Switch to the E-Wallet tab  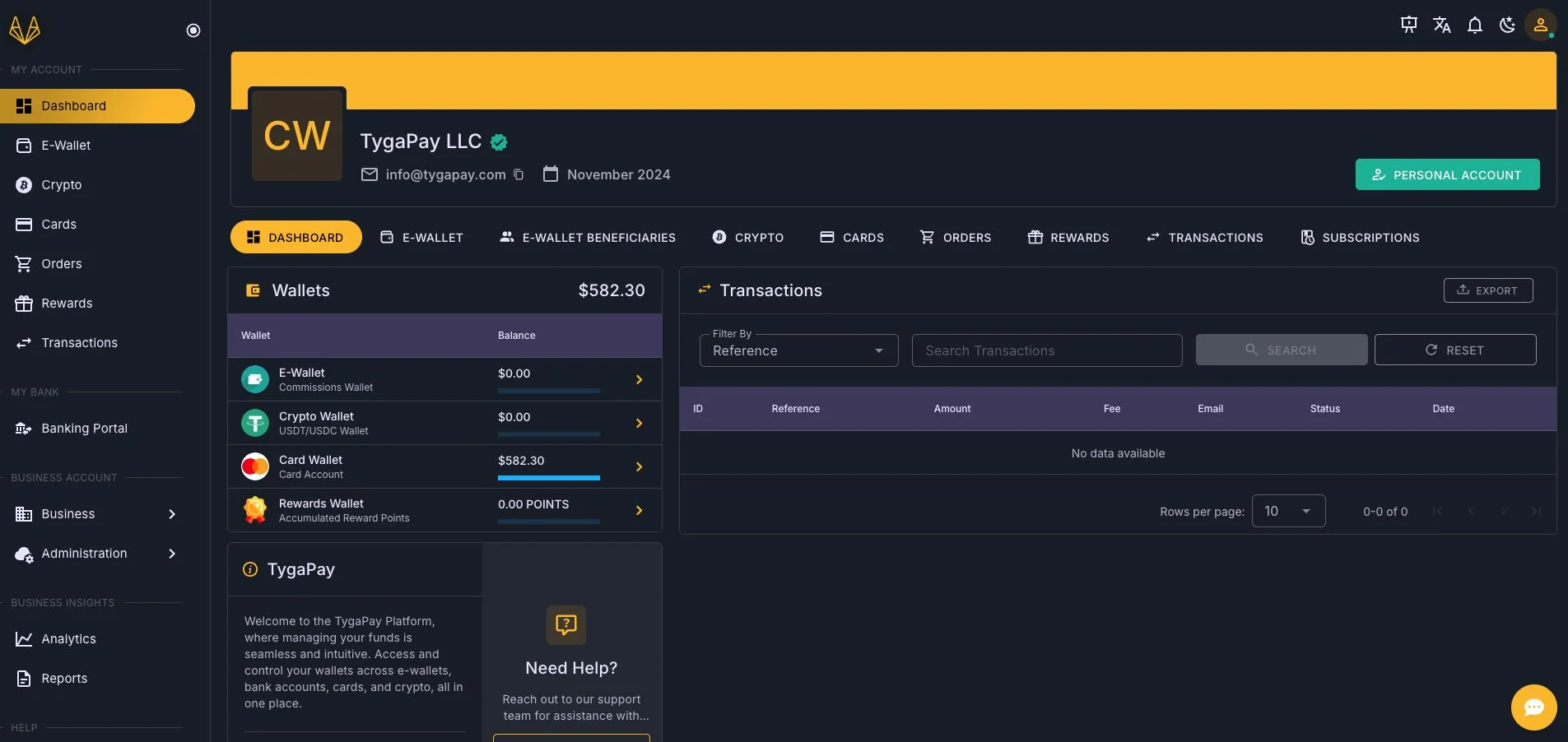(421, 238)
